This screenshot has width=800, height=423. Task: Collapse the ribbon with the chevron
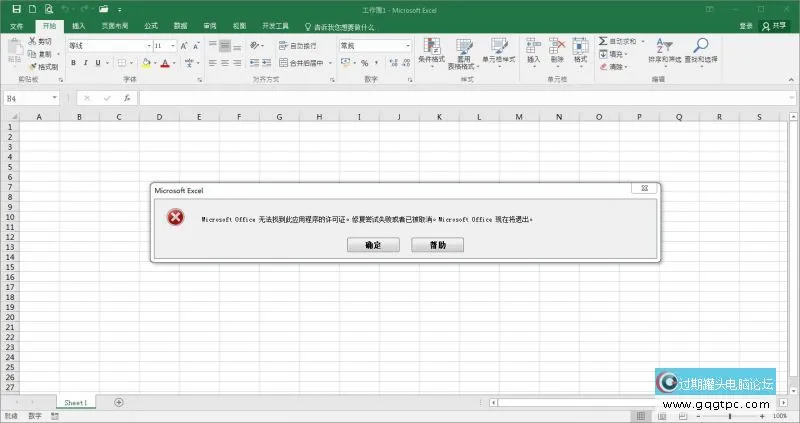(791, 80)
